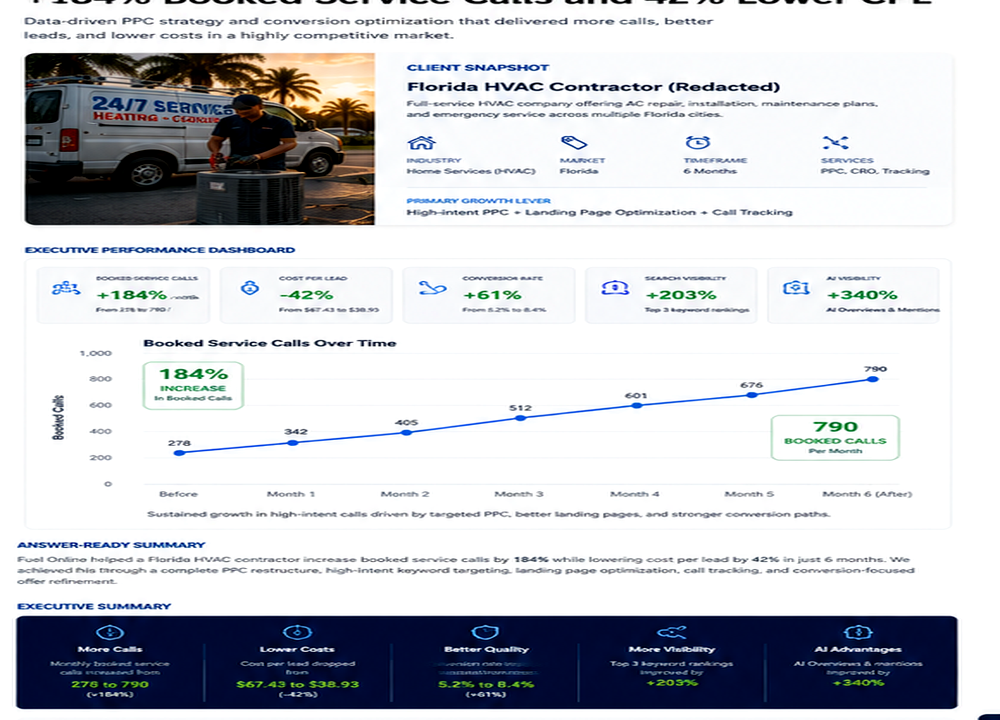Click the shield icon above Better Quality
Image resolution: width=1000 pixels, height=720 pixels.
(485, 632)
